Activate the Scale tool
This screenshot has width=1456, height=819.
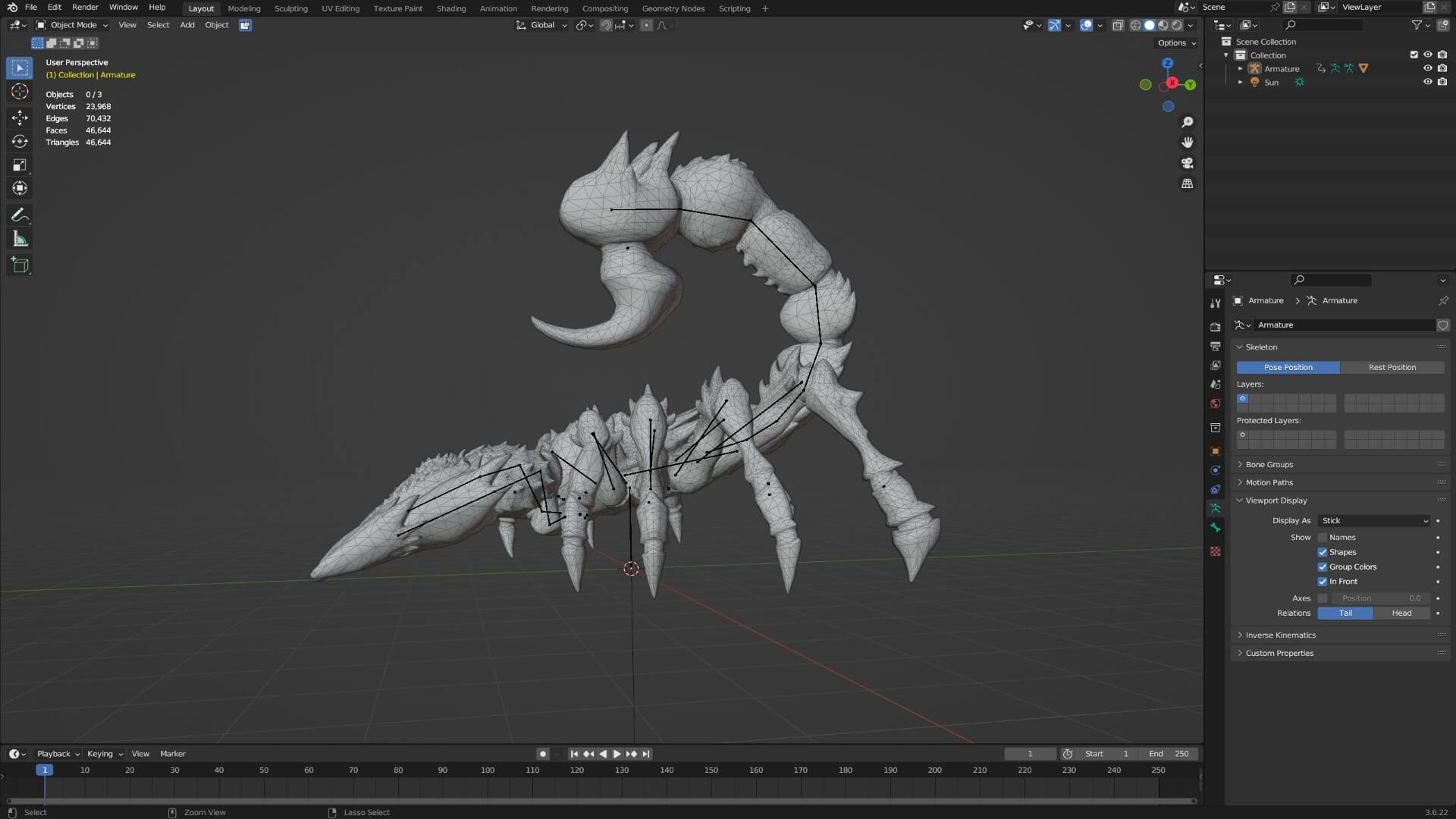click(20, 165)
